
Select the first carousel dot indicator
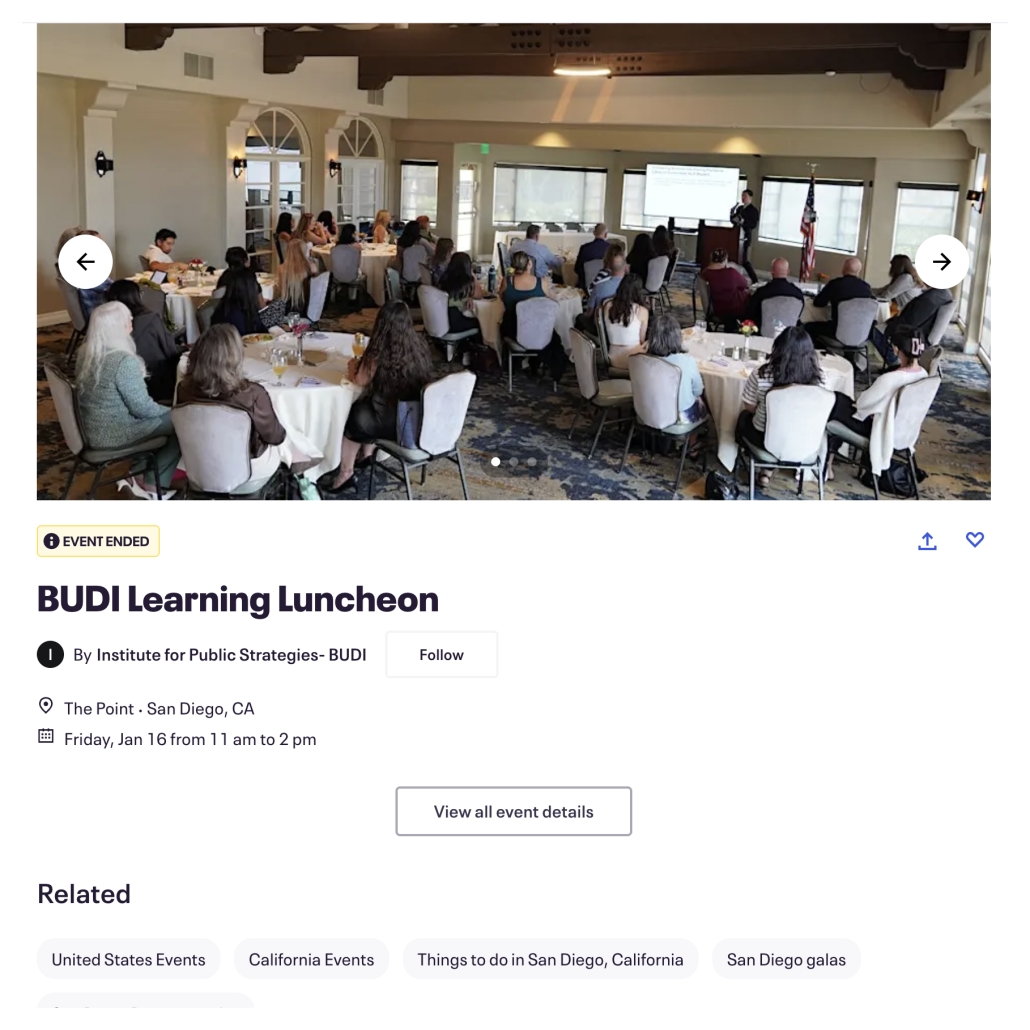pos(496,462)
